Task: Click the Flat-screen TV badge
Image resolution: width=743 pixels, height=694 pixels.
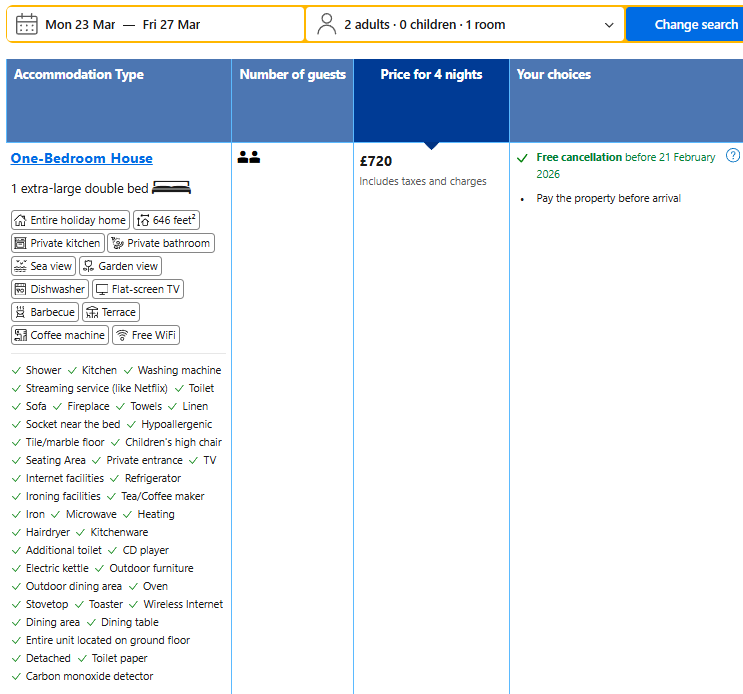Action: pyautogui.click(x=138, y=289)
